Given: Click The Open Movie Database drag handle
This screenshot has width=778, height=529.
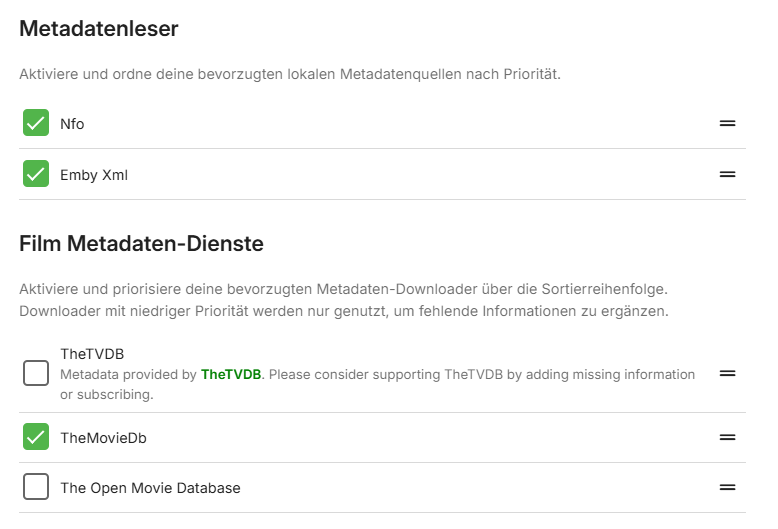Looking at the screenshot, I should tap(728, 487).
